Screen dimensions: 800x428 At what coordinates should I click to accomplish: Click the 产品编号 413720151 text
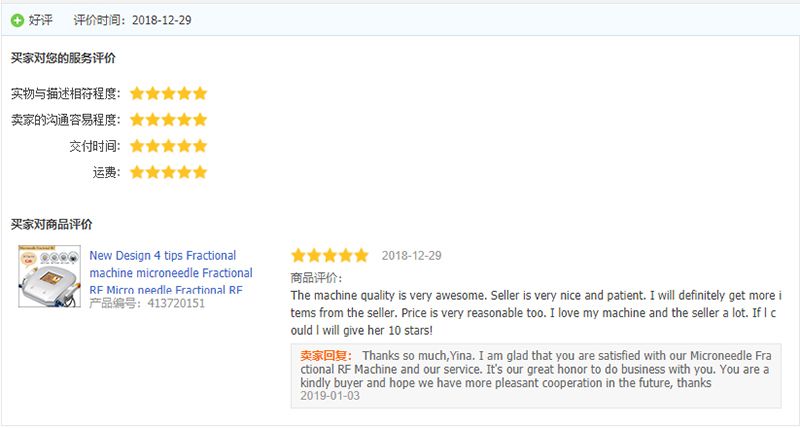(147, 304)
